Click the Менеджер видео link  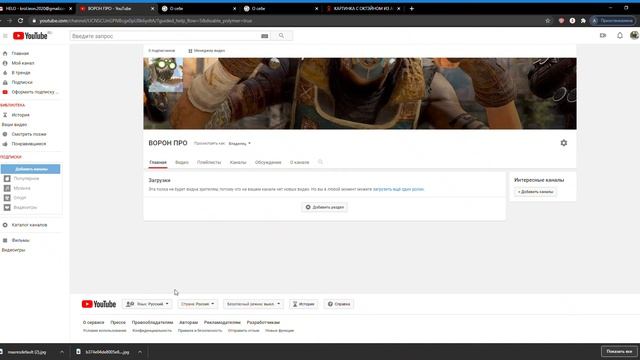click(x=207, y=51)
